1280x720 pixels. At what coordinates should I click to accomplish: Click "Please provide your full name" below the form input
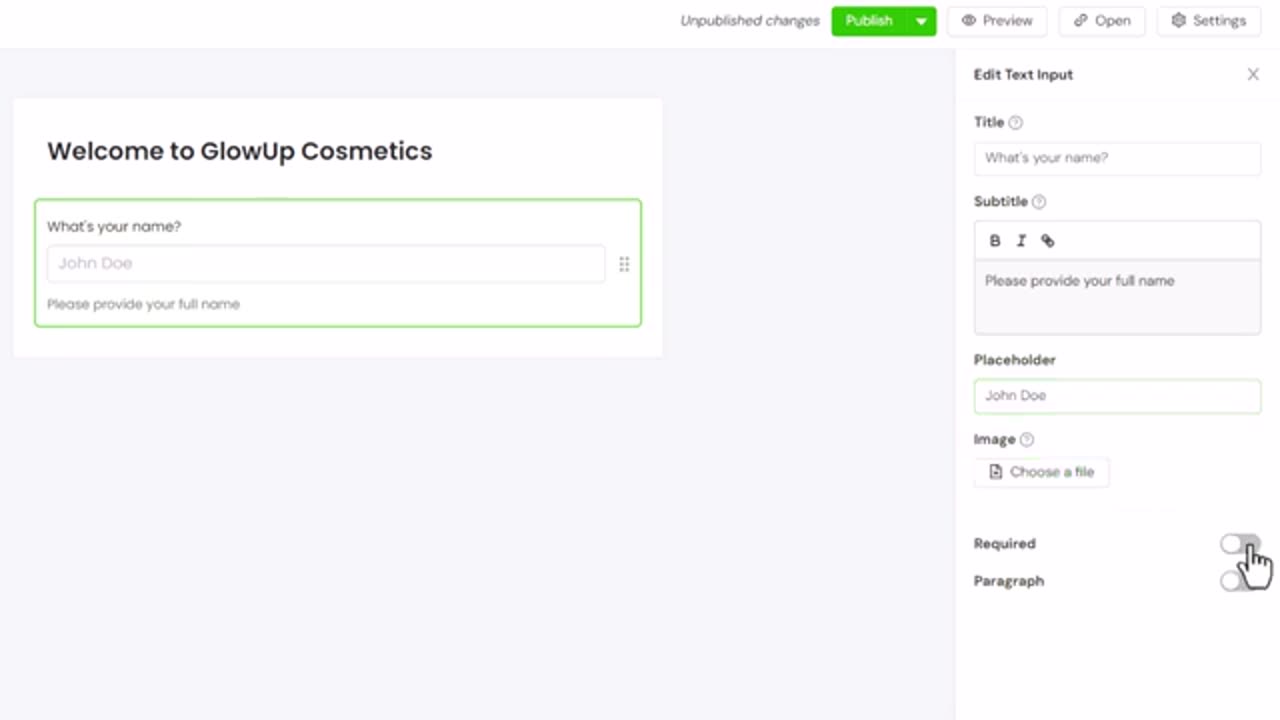tap(143, 304)
